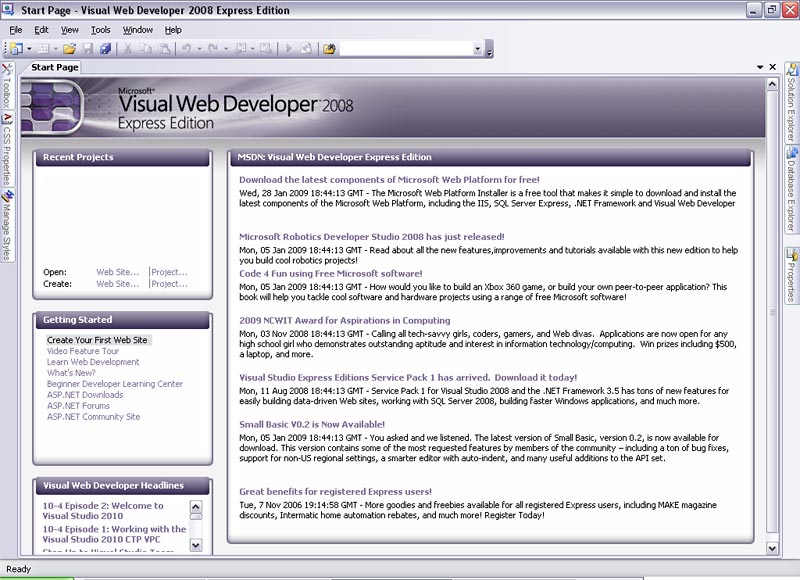Open Create Your First Web Site link

pyautogui.click(x=97, y=340)
